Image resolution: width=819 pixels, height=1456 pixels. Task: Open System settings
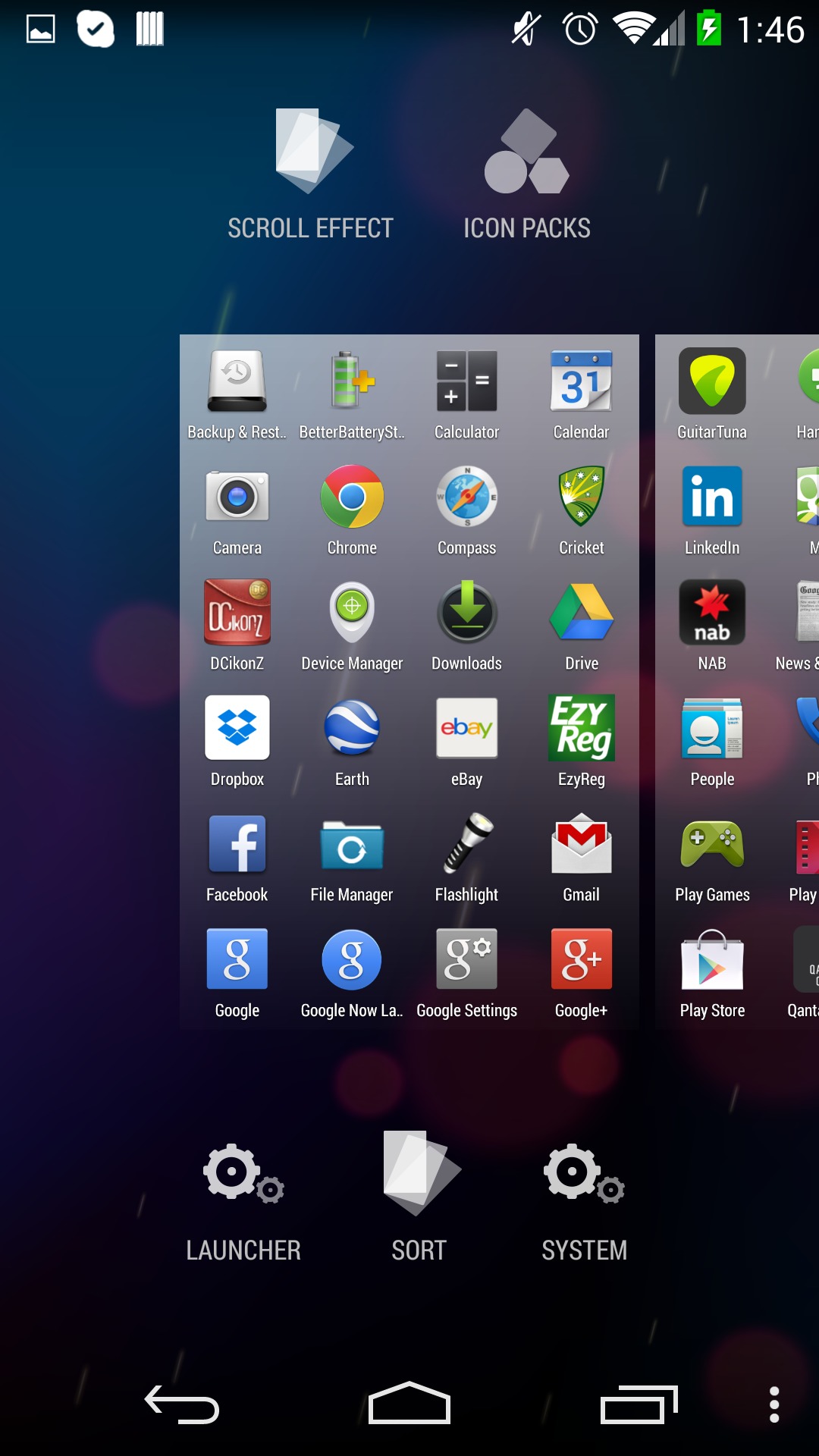[584, 1203]
